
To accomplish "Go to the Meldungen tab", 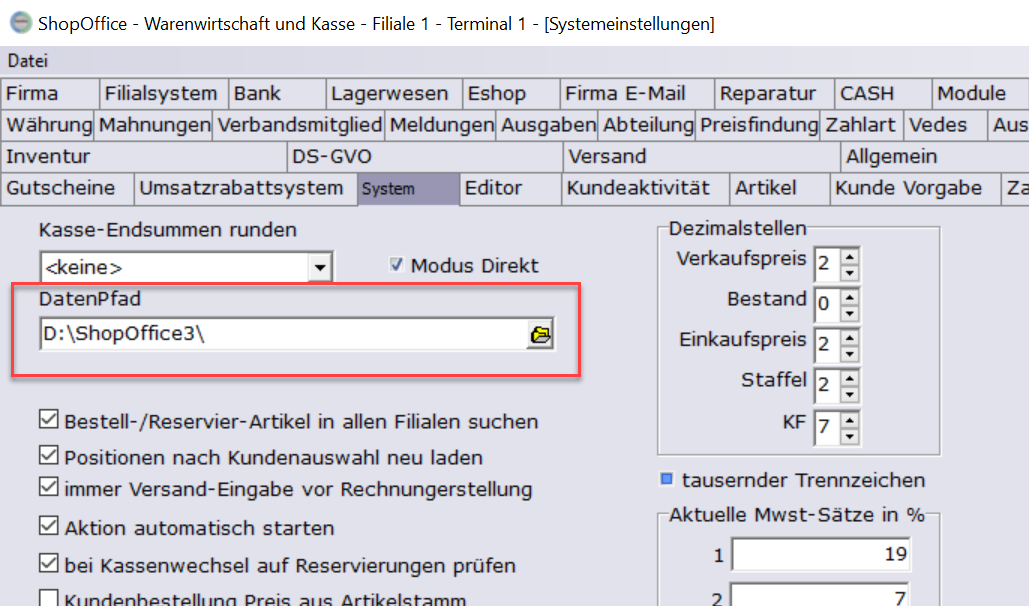I will (x=441, y=125).
